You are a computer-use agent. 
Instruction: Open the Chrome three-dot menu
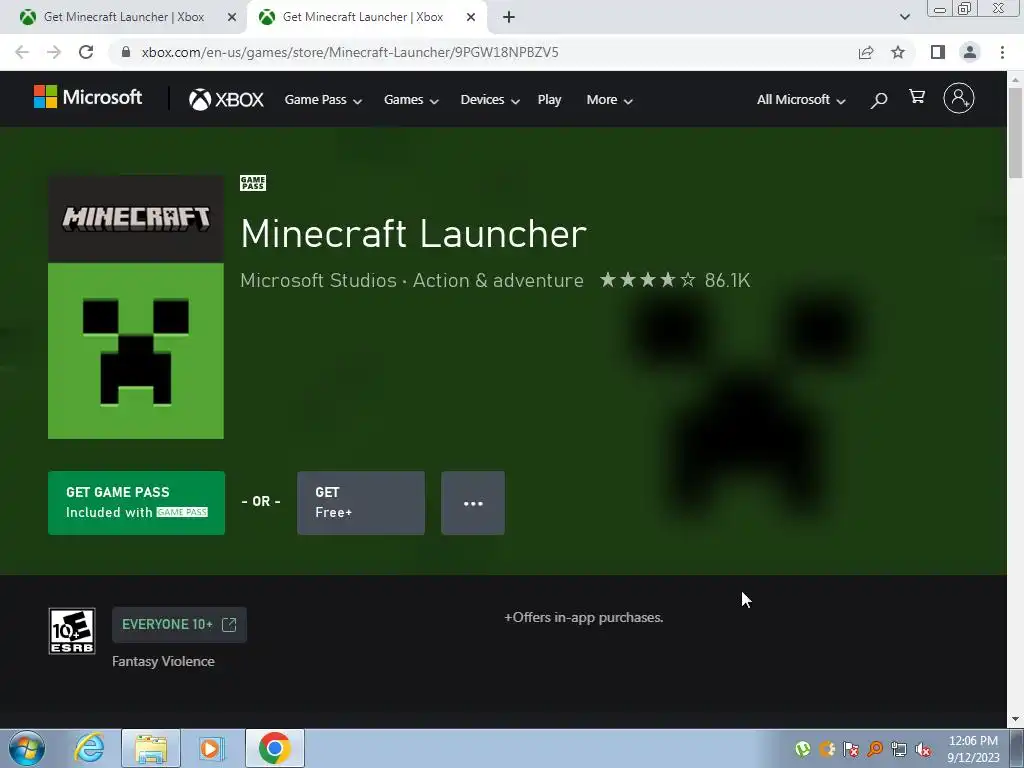tap(1002, 52)
